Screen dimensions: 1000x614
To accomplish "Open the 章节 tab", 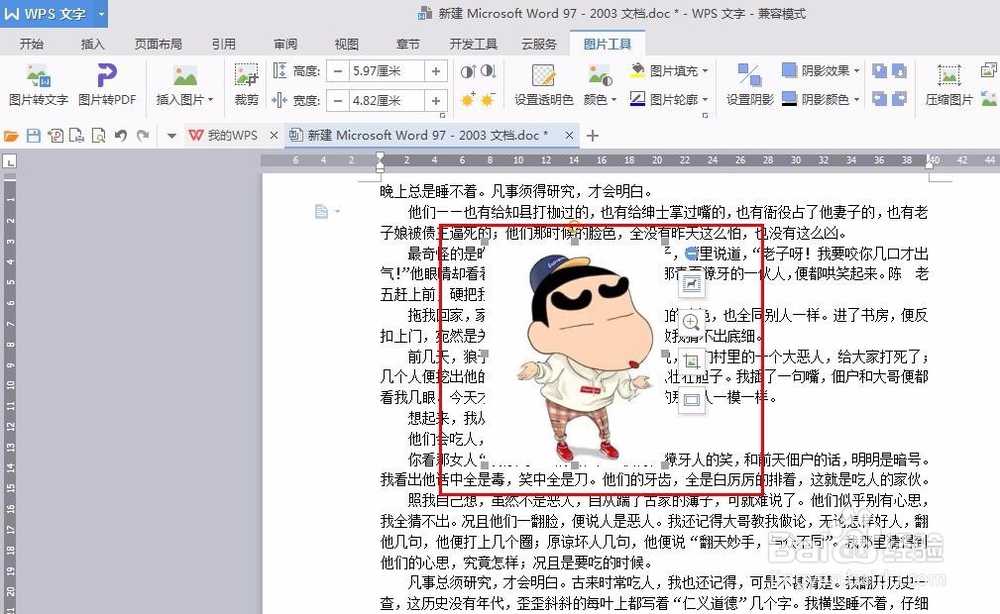I will [x=408, y=43].
